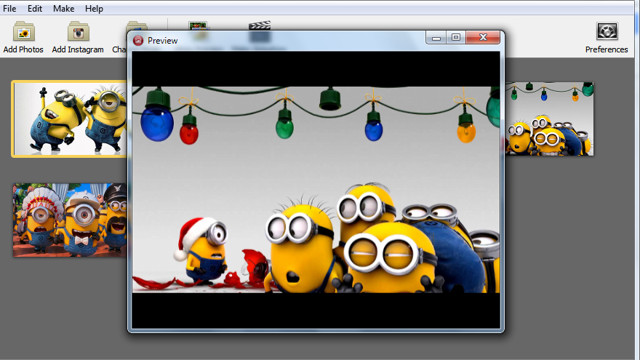
Task: Open the Make menu
Action: point(64,8)
